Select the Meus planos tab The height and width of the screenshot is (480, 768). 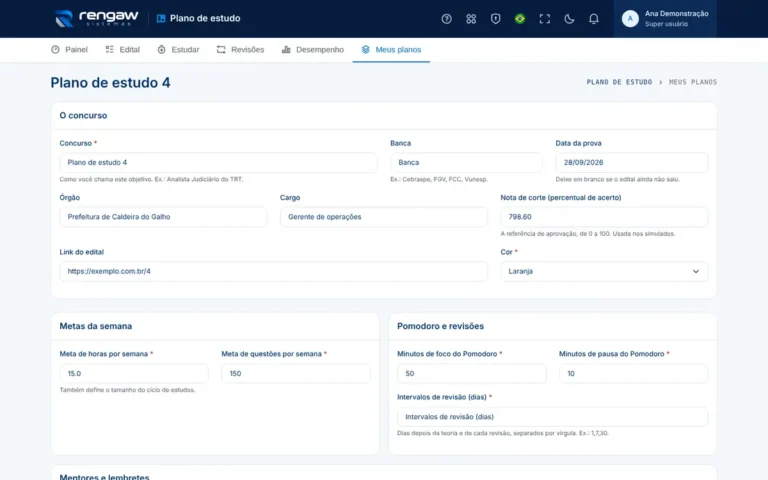pos(391,49)
